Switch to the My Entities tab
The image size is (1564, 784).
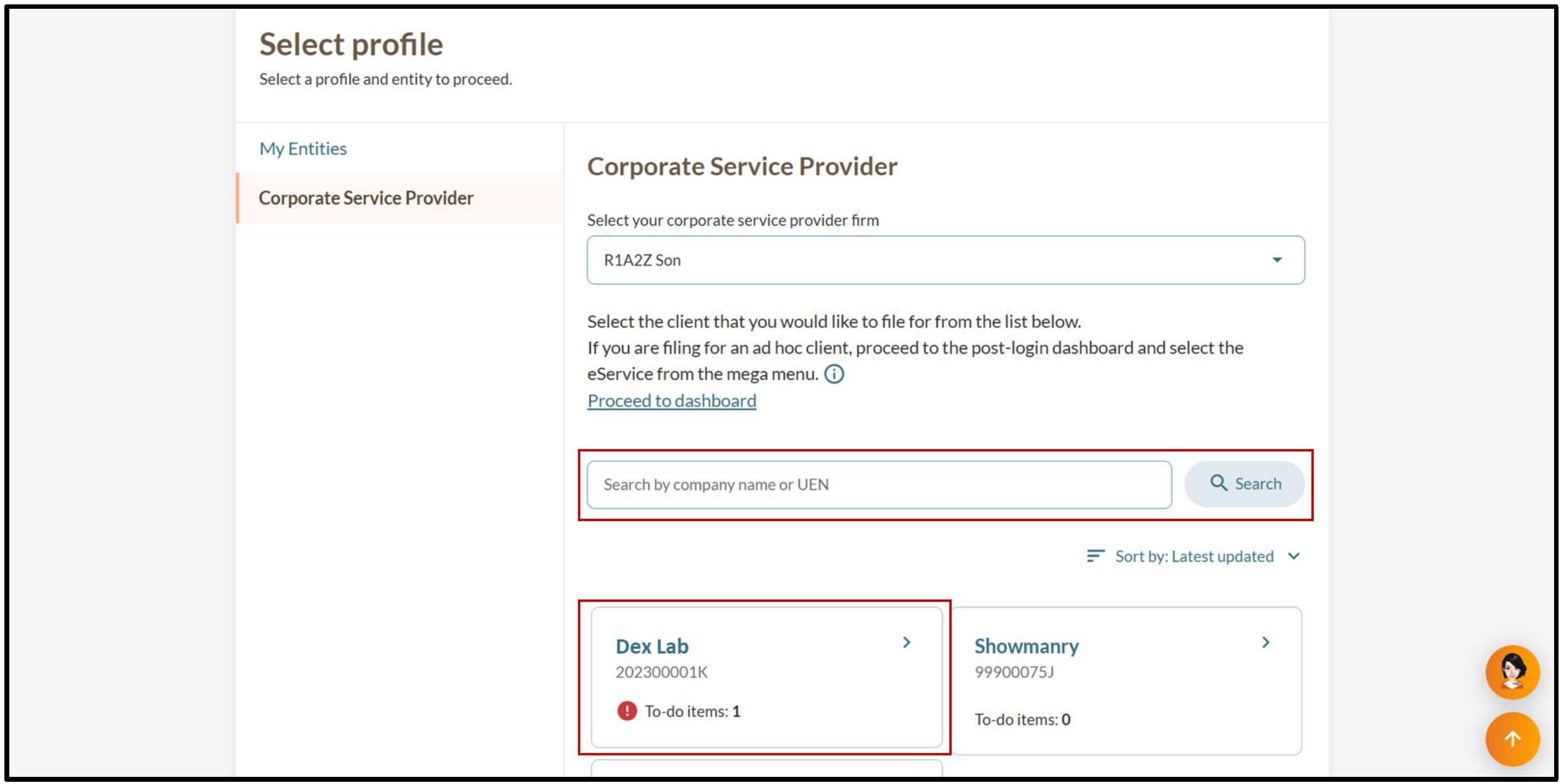pos(303,149)
